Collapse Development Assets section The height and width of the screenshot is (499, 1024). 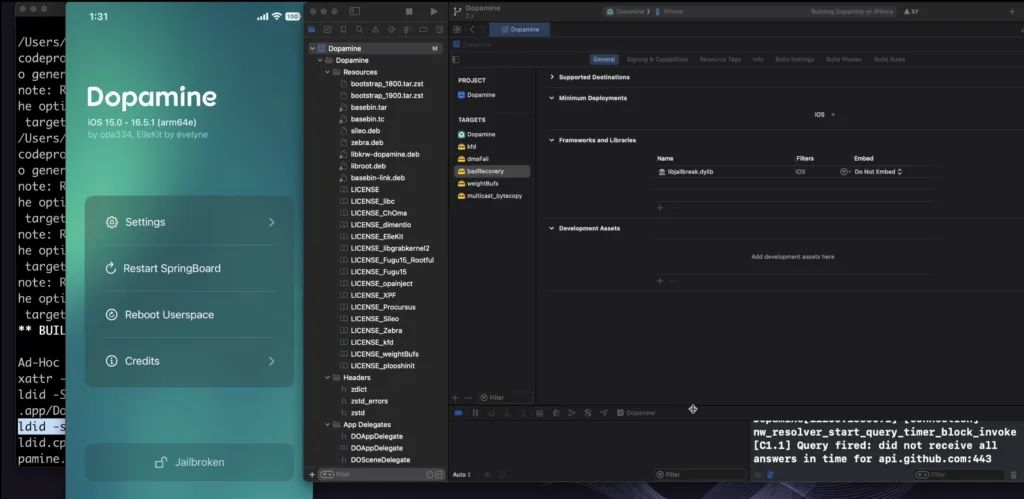552,229
